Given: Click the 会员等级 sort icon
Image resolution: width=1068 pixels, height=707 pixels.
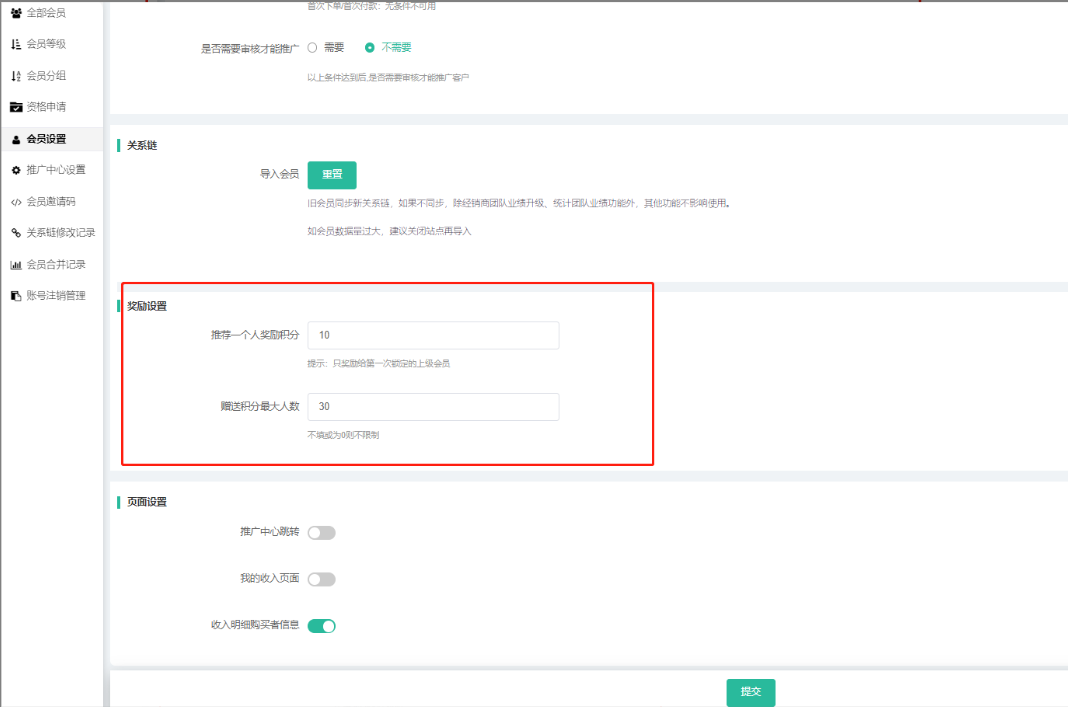Looking at the screenshot, I should click(16, 44).
